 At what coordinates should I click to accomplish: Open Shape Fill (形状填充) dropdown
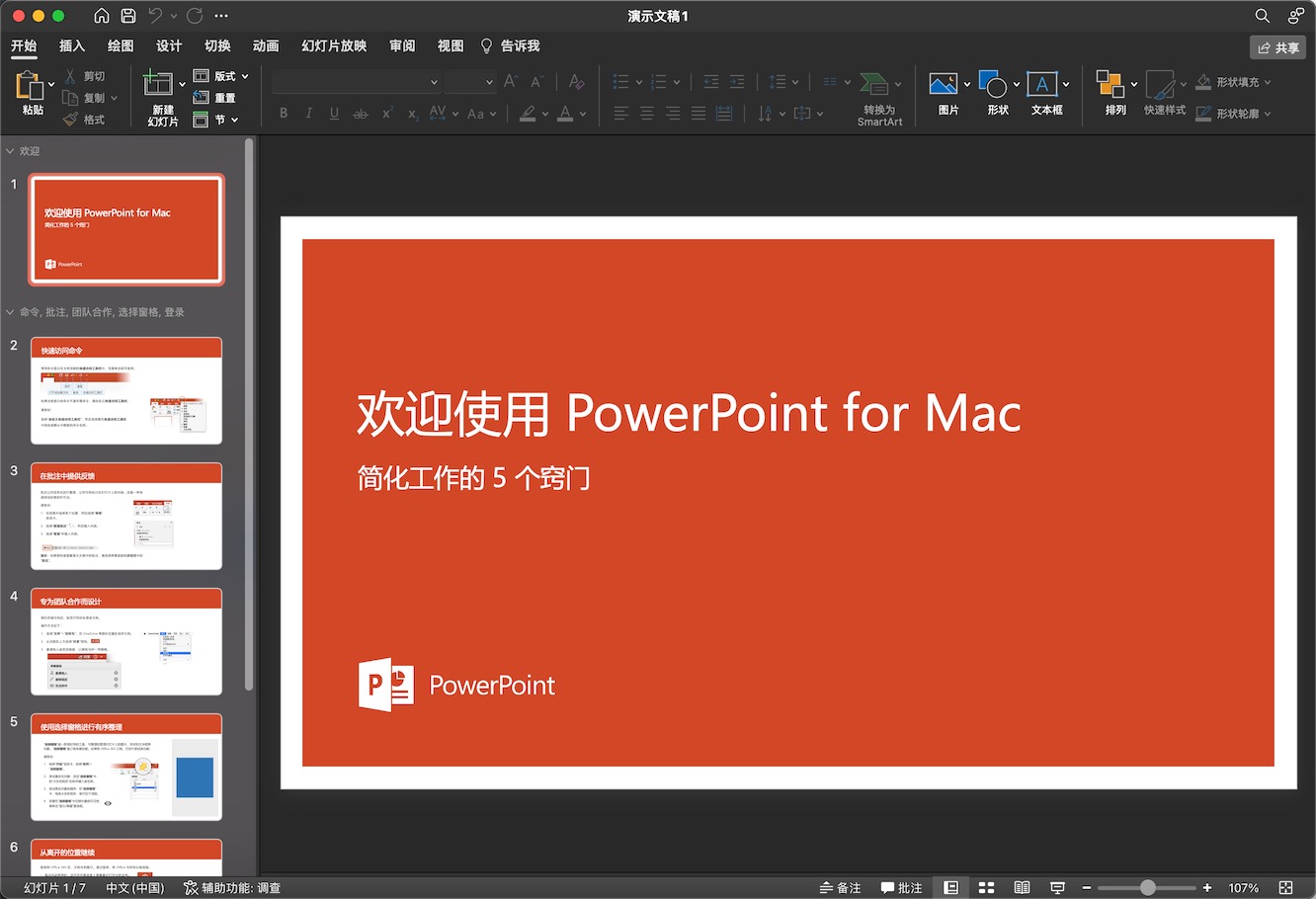(1268, 82)
